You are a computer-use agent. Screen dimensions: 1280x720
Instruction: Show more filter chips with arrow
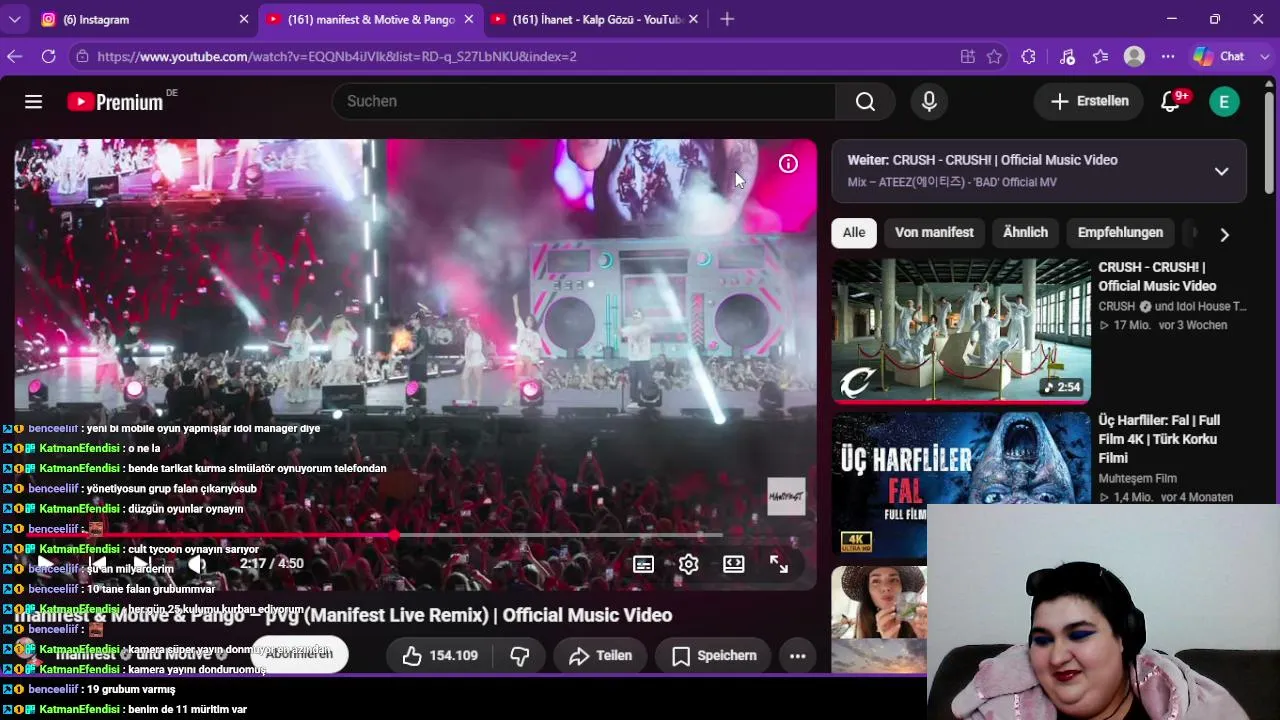[x=1224, y=234]
